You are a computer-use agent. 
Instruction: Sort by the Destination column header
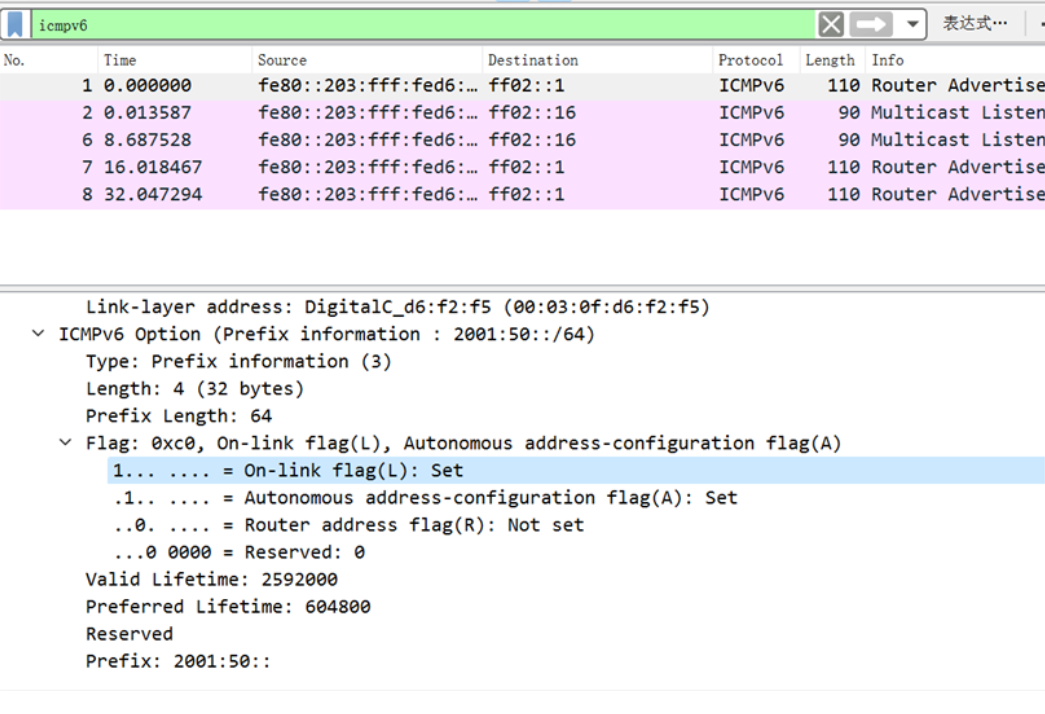(x=532, y=60)
